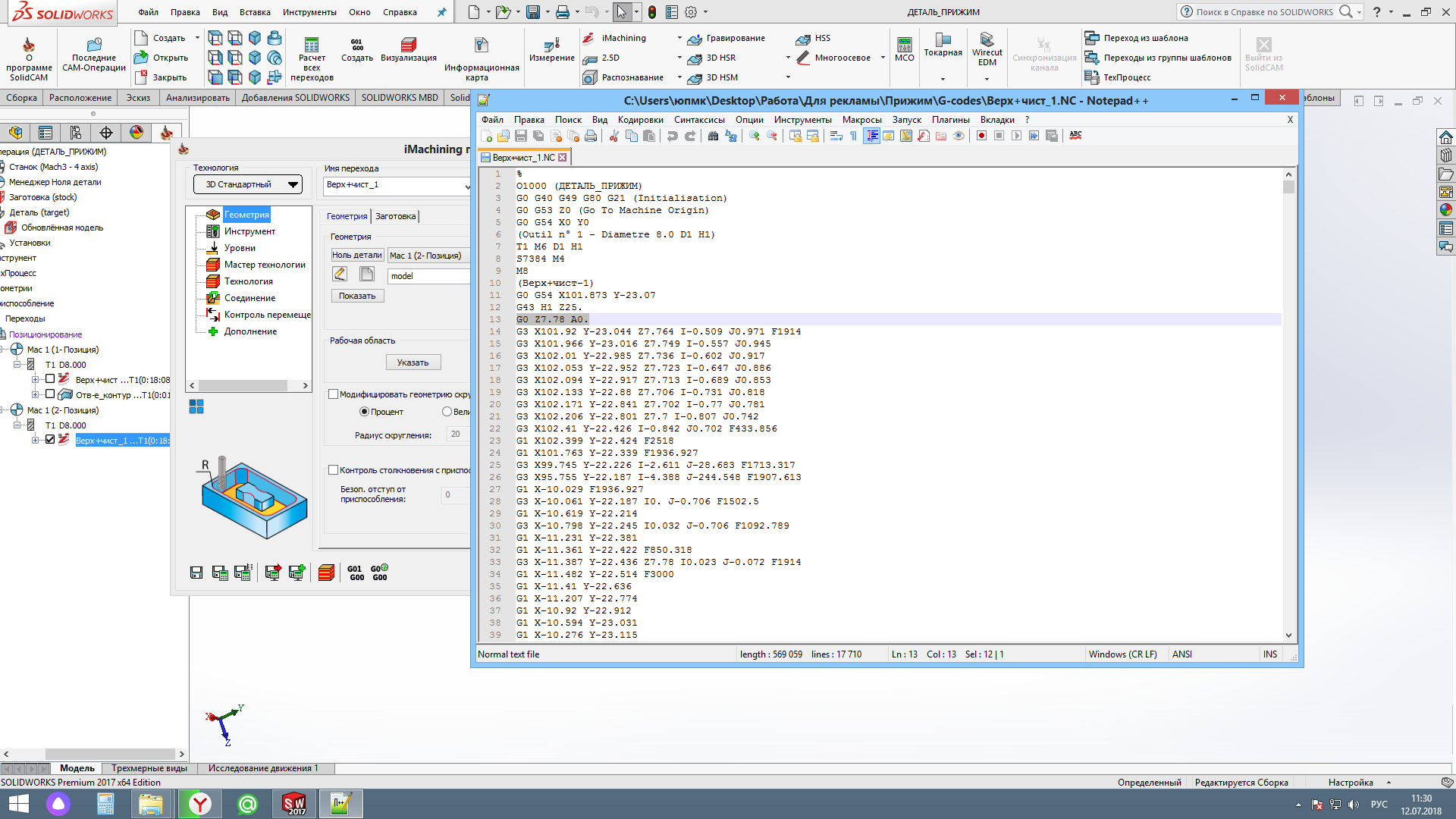Click GO1 G00 generate G-code icon
The width and height of the screenshot is (1456, 819).
click(356, 573)
